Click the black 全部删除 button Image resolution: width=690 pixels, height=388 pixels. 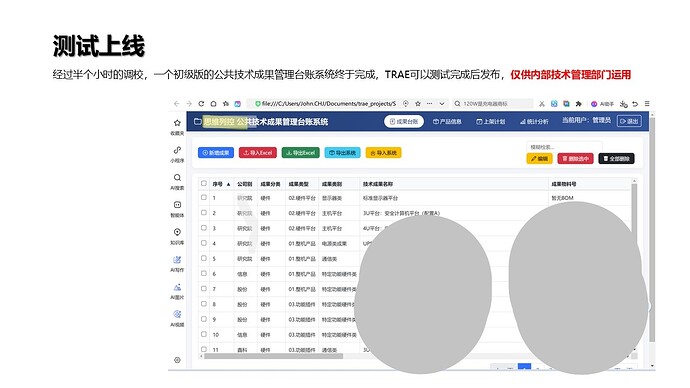616,158
